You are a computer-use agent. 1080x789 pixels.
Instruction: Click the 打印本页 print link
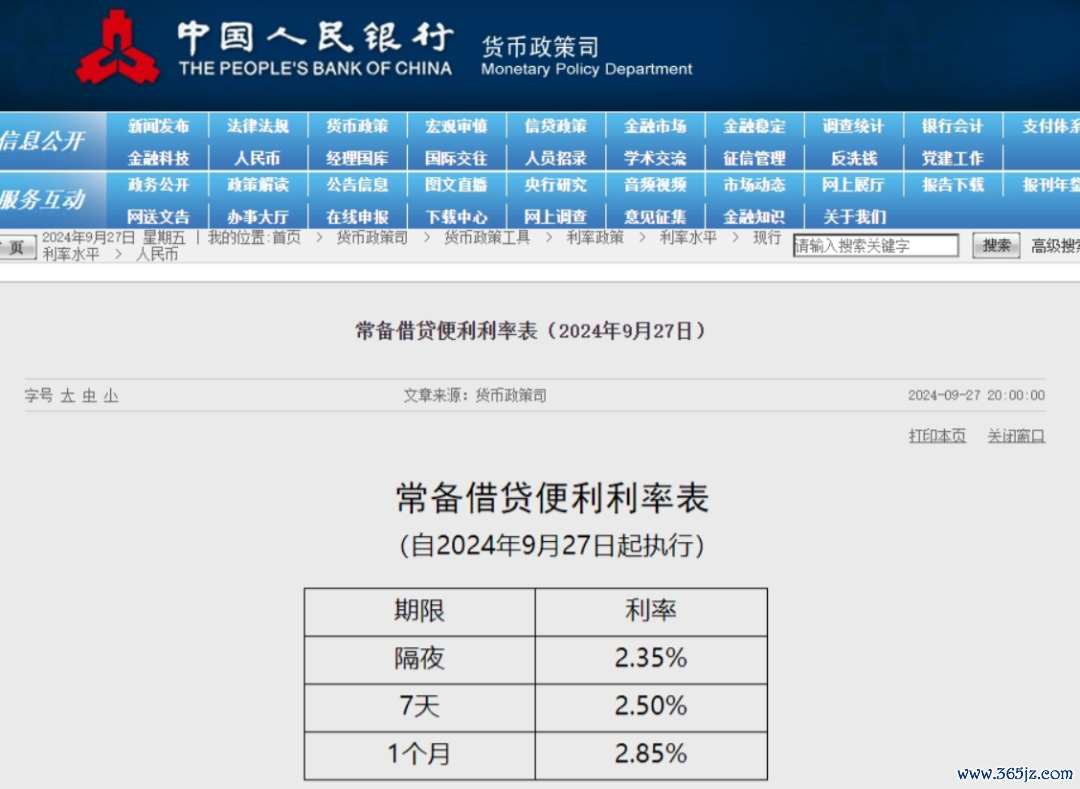[937, 436]
